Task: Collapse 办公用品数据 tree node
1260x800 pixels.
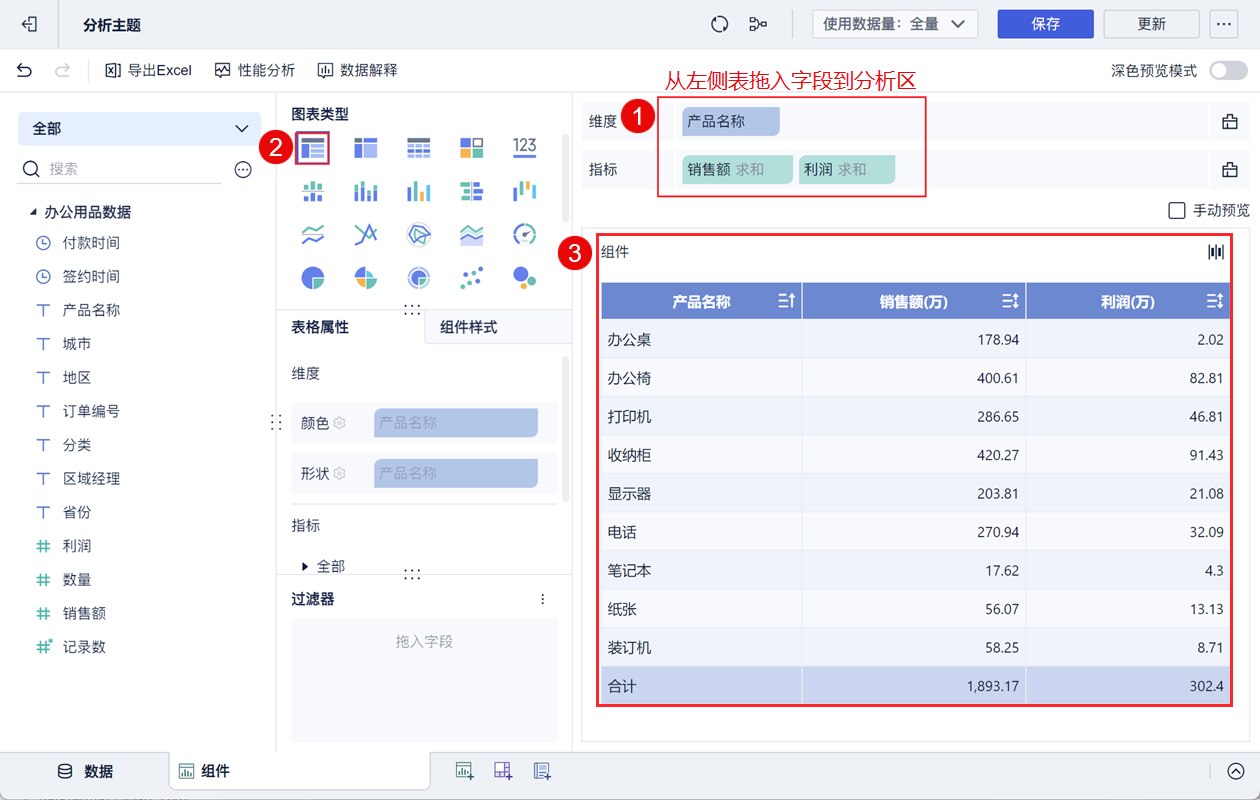Action: coord(31,212)
